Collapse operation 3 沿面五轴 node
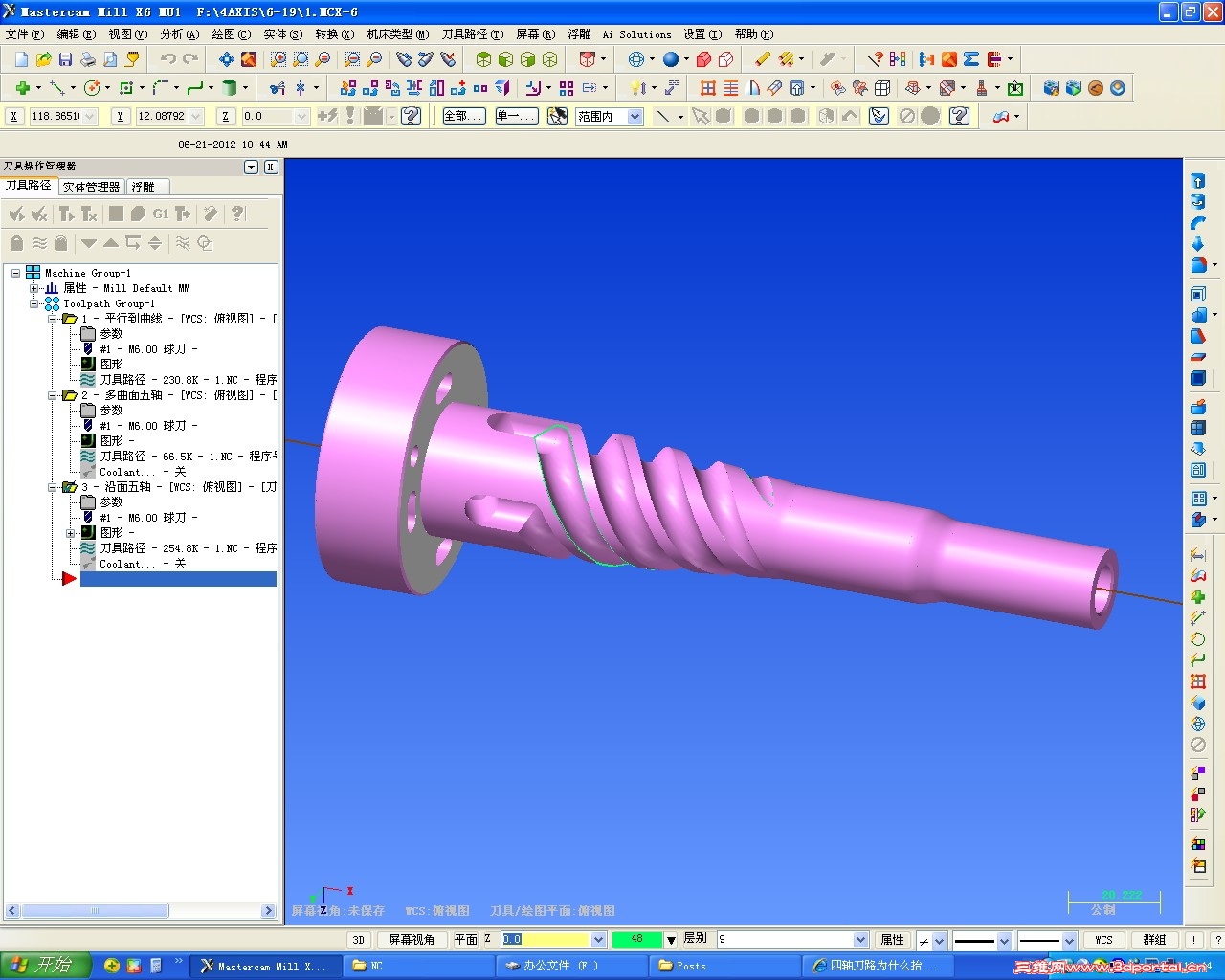The width and height of the screenshot is (1225, 980). pos(54,487)
